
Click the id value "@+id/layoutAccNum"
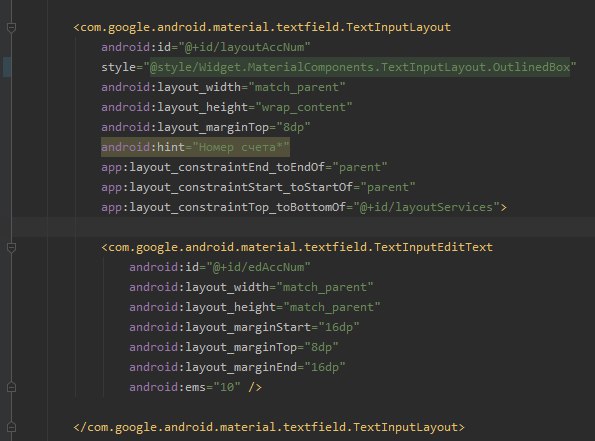click(x=244, y=47)
